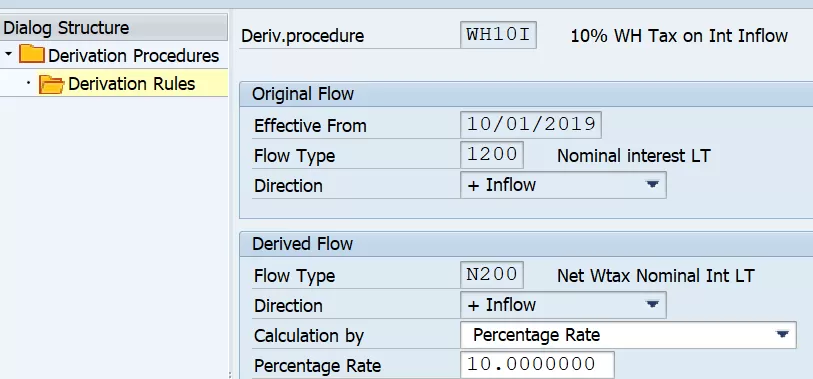Click Original Flow Type 1200 field
Image resolution: width=813 pixels, height=379 pixels.
coord(492,155)
